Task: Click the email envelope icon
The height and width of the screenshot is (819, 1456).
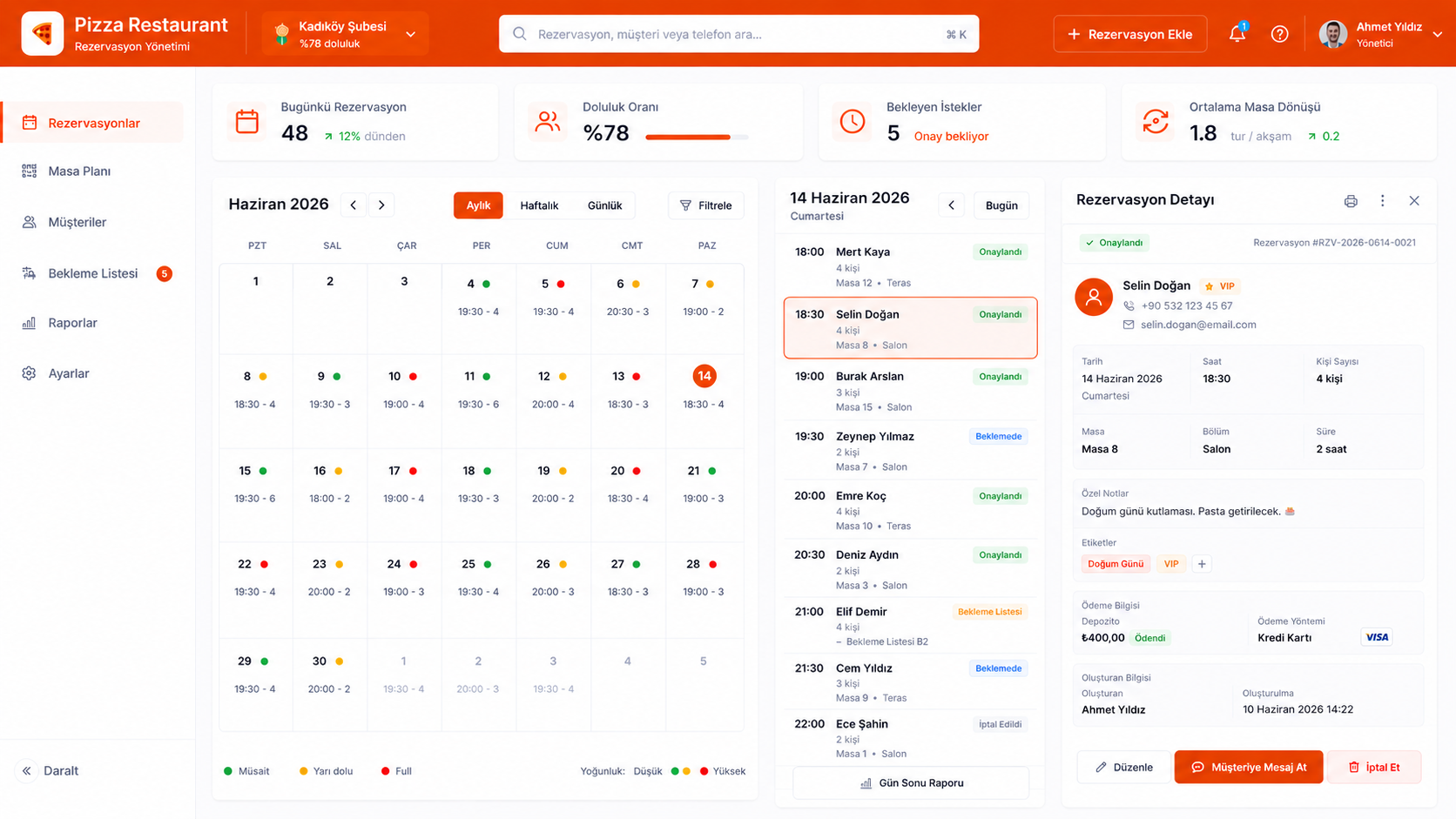Action: click(x=1129, y=325)
